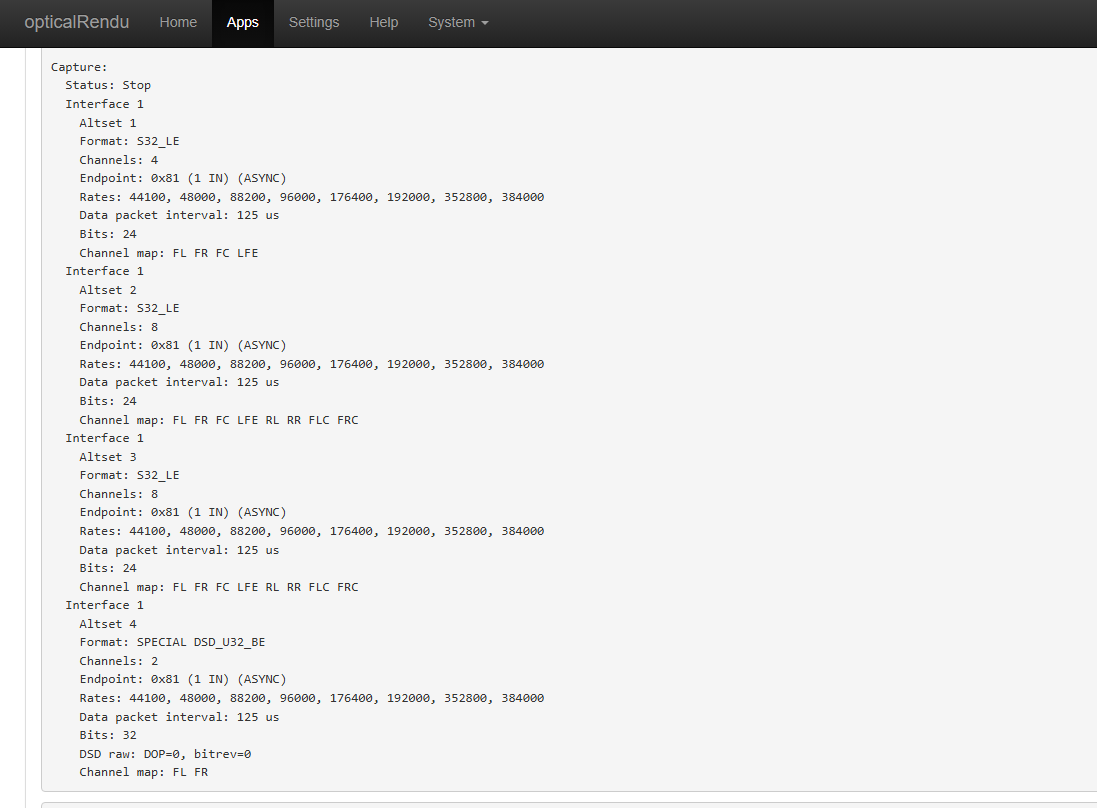The image size is (1097, 808).
Task: Expand the System dropdown menu
Action: [x=458, y=22]
